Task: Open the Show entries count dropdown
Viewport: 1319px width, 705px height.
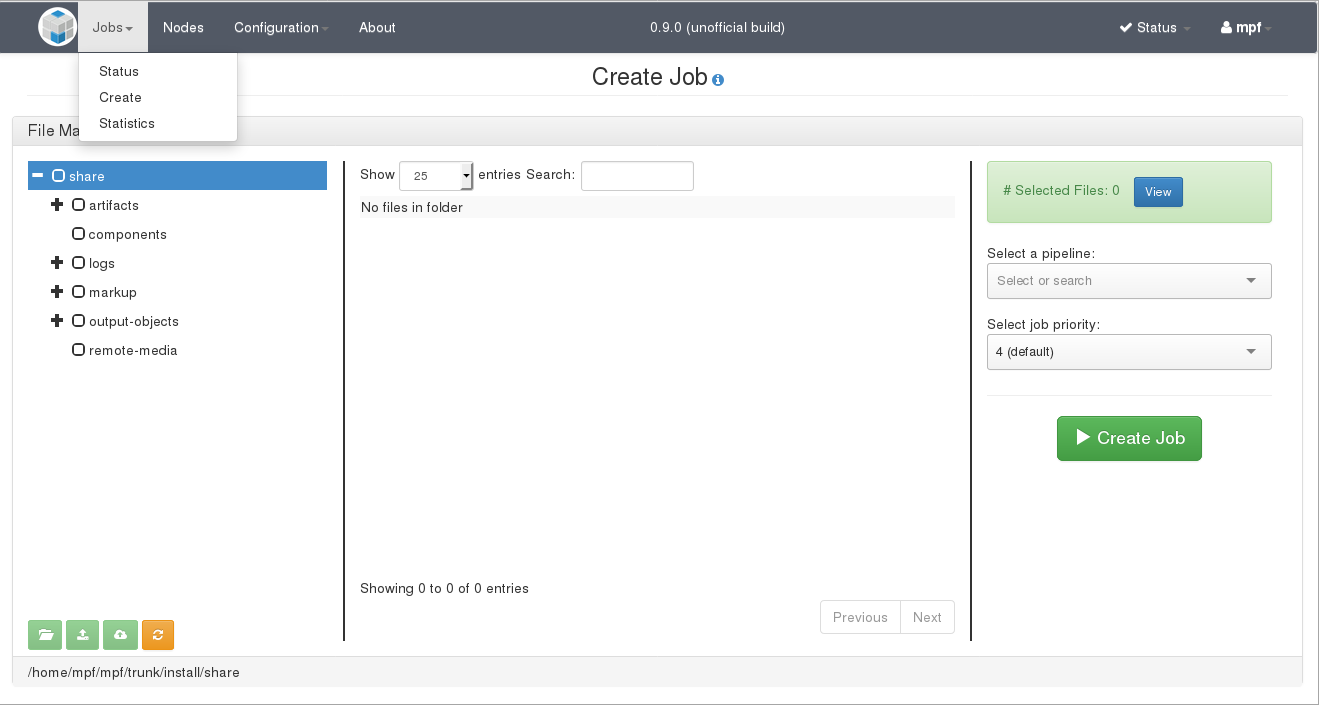Action: click(436, 175)
